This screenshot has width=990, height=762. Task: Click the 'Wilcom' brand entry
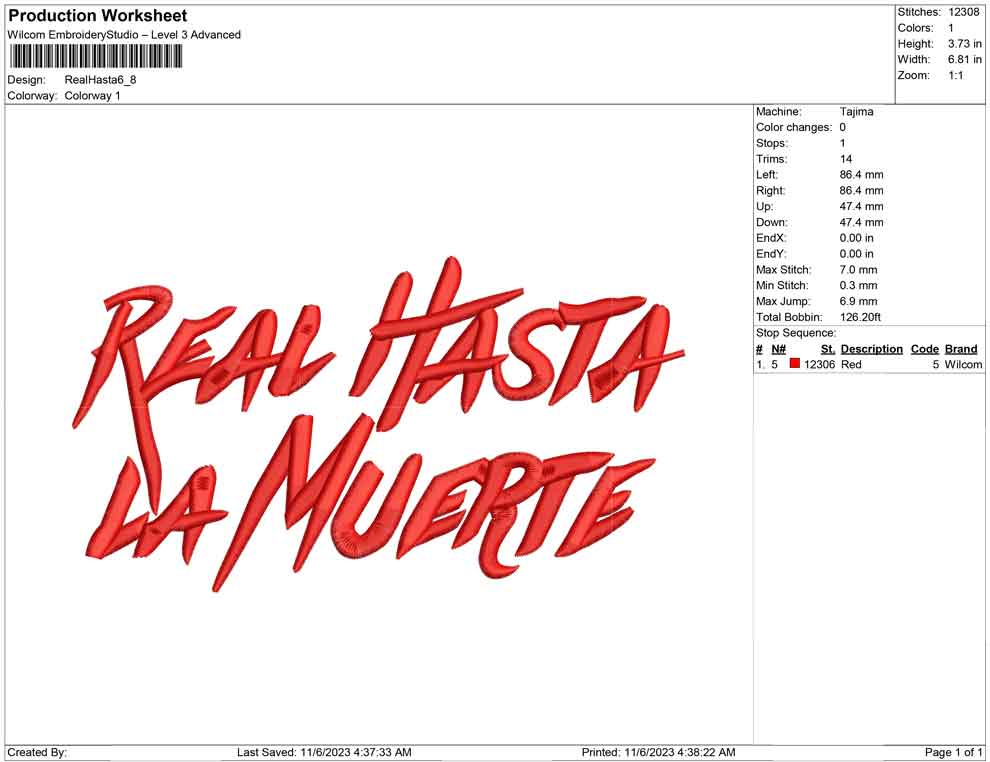[963, 365]
